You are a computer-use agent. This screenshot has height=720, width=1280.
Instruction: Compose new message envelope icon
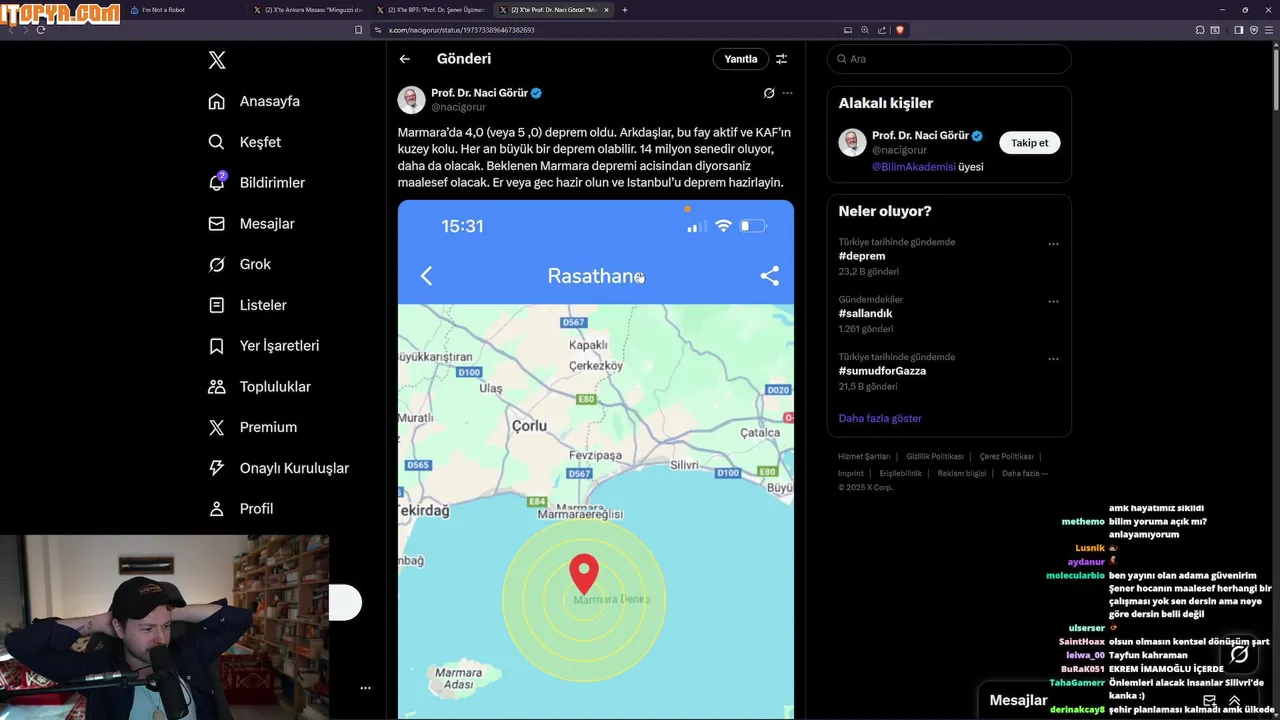pos(1210,701)
